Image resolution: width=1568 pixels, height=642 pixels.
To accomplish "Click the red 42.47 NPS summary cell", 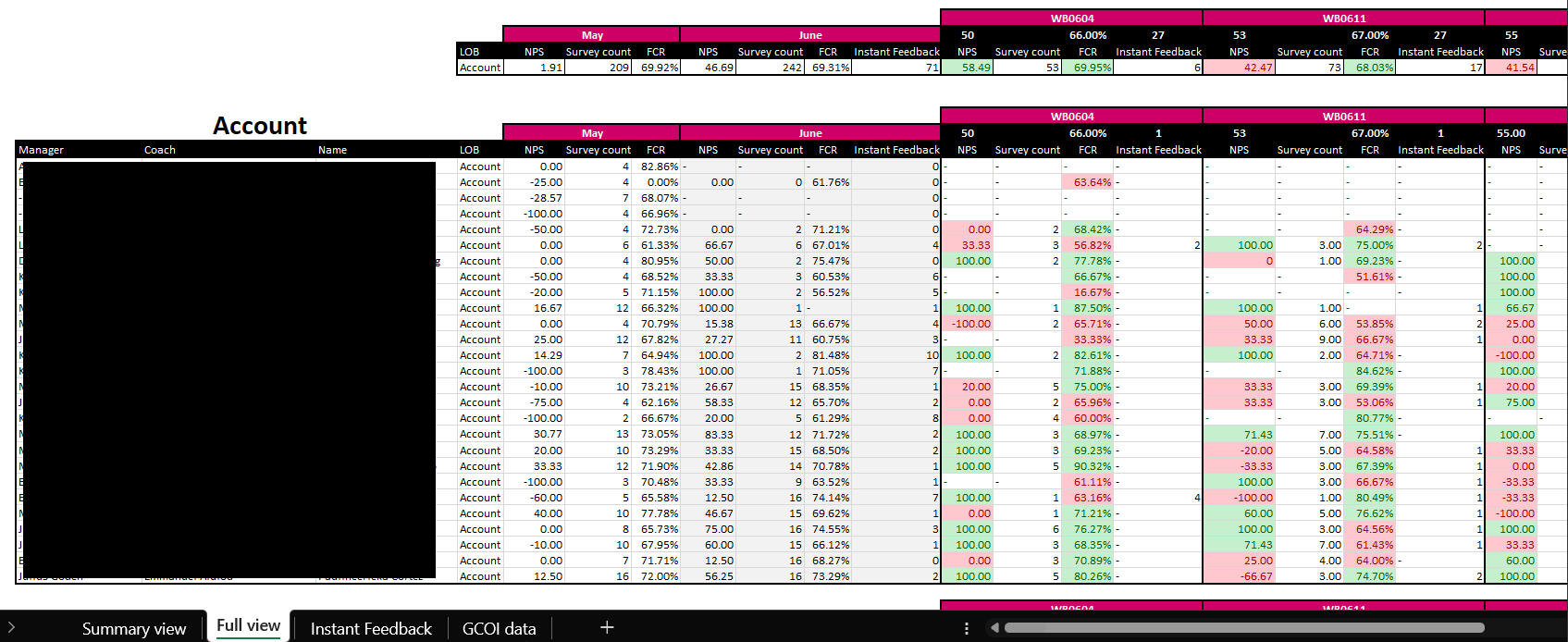I will (1240, 68).
